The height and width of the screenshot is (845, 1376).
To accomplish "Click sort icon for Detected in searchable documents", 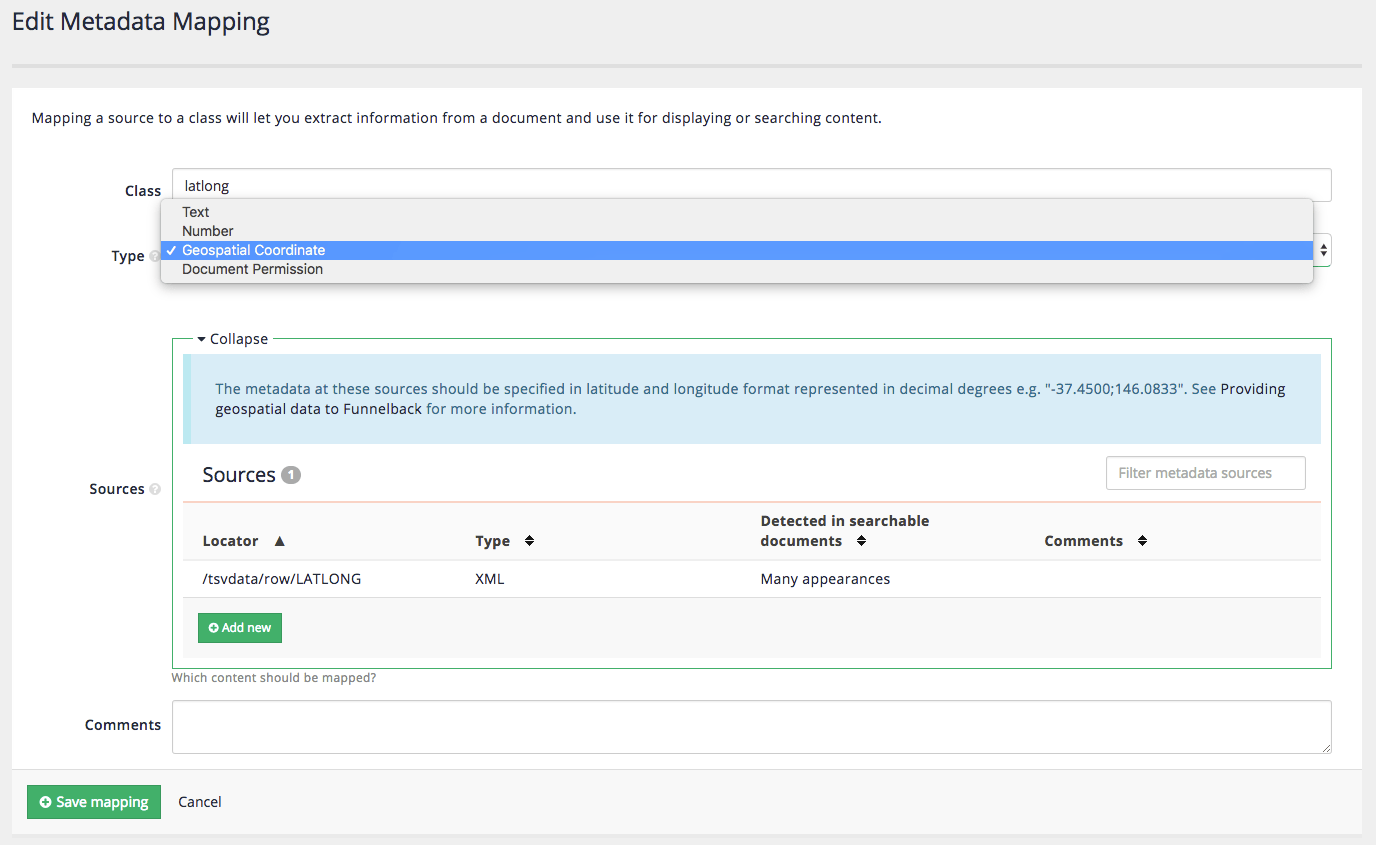I will click(x=860, y=541).
